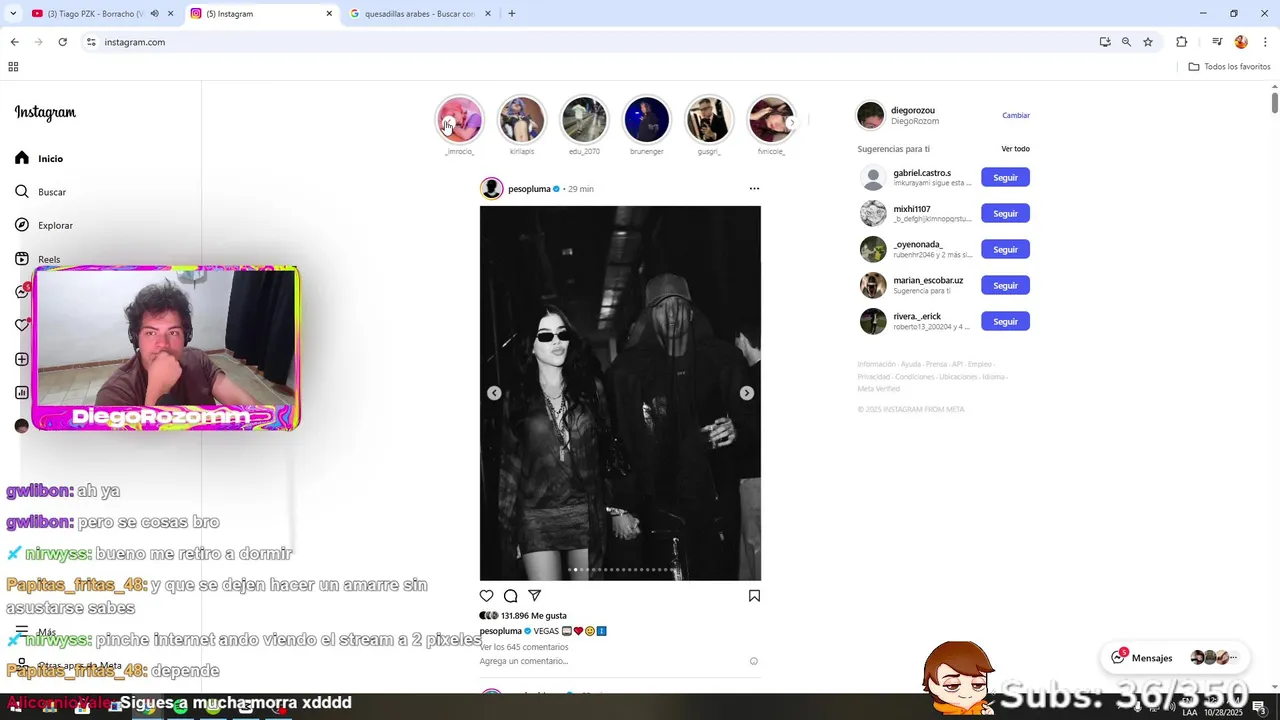The width and height of the screenshot is (1280, 720).
Task: Open apps grid icon in bookmarks bar
Action: [x=13, y=67]
